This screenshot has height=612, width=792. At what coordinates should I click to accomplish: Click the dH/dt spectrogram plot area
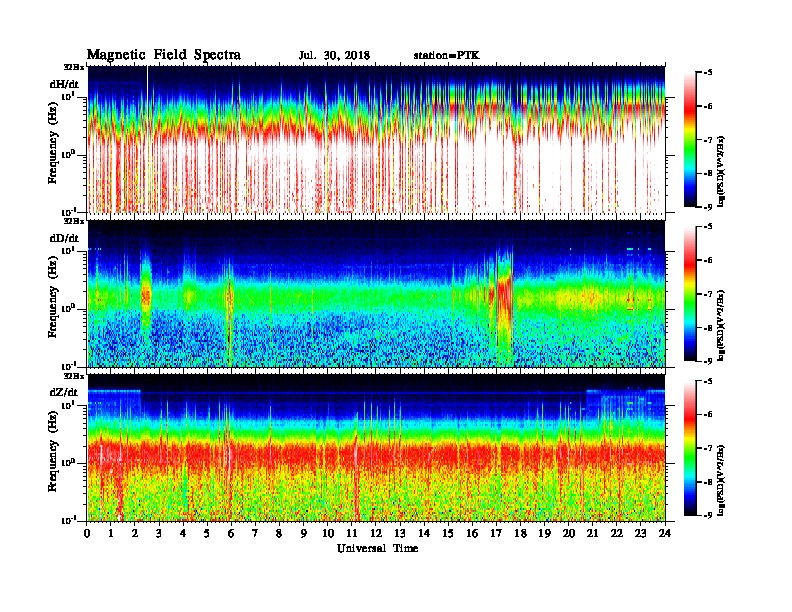[376, 139]
